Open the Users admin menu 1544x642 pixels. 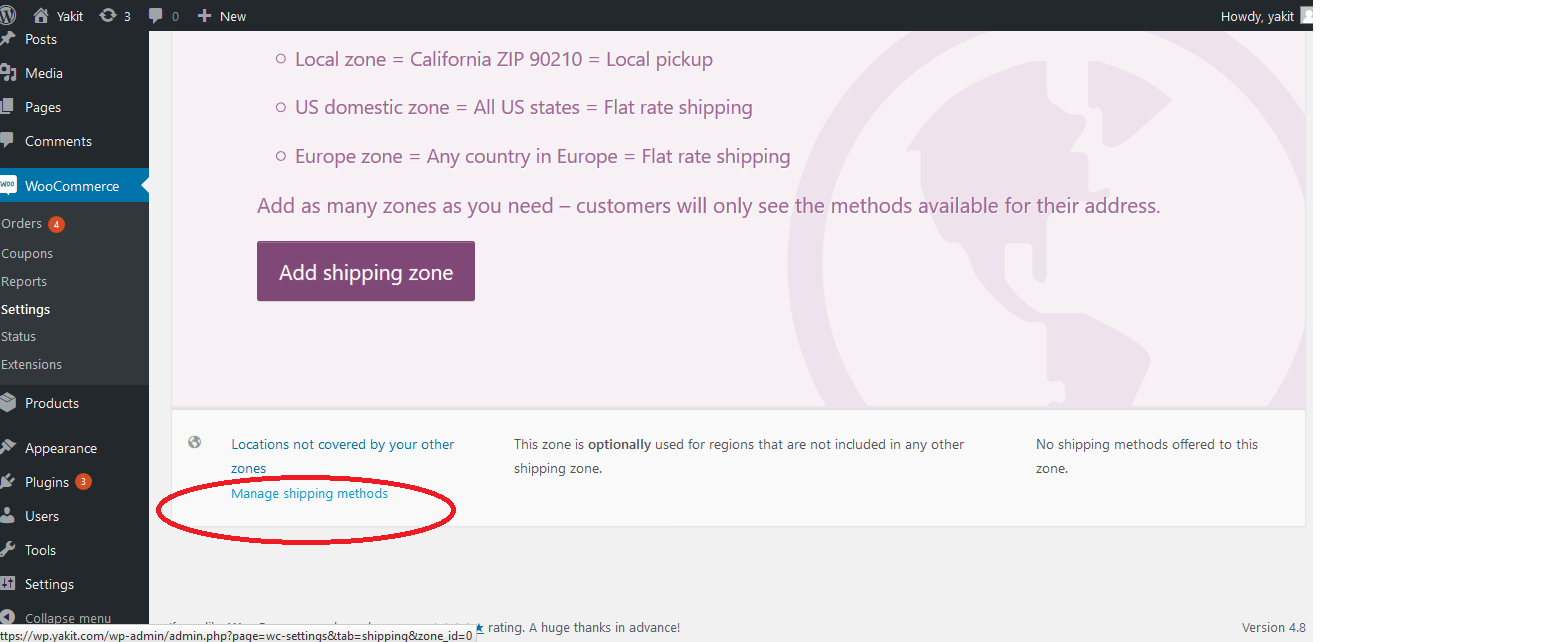(x=42, y=516)
